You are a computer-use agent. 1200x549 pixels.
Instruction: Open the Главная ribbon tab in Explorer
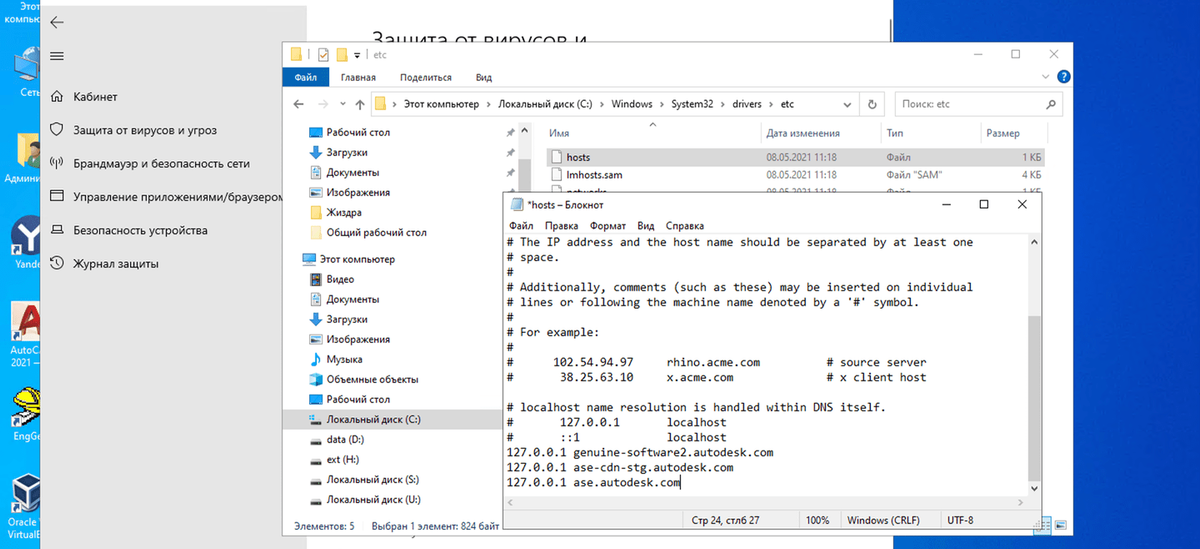point(358,77)
